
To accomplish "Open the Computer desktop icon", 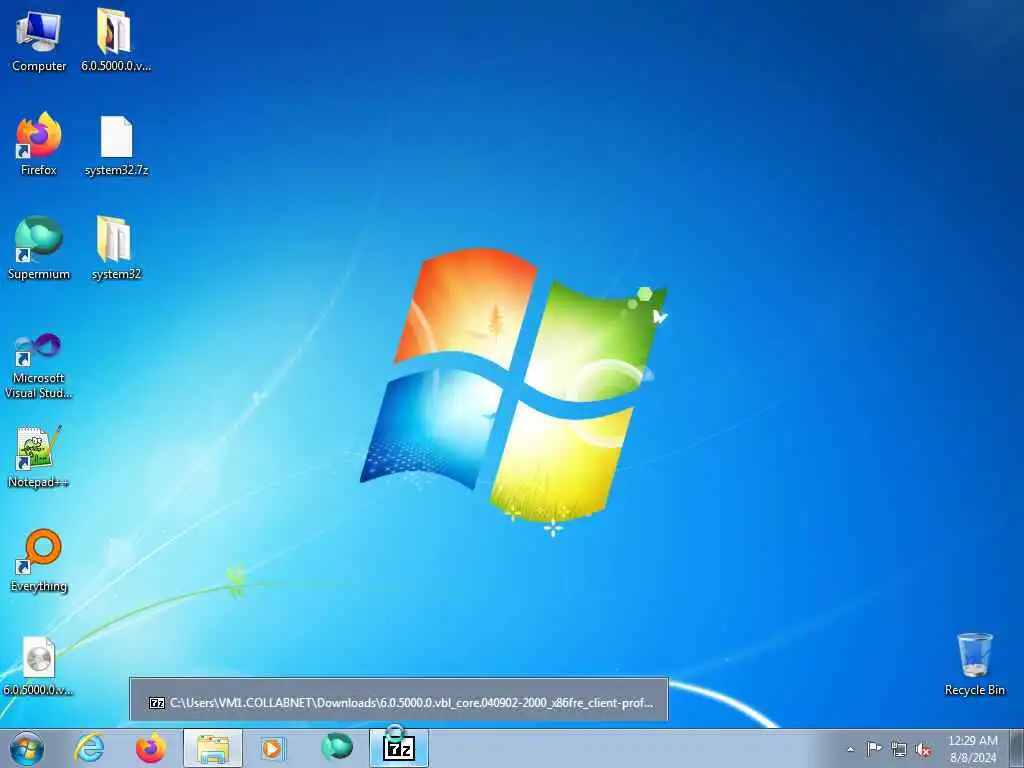I will pyautogui.click(x=39, y=40).
